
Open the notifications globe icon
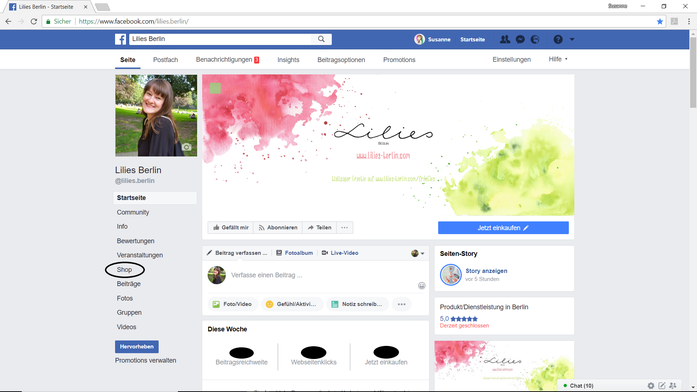point(535,39)
